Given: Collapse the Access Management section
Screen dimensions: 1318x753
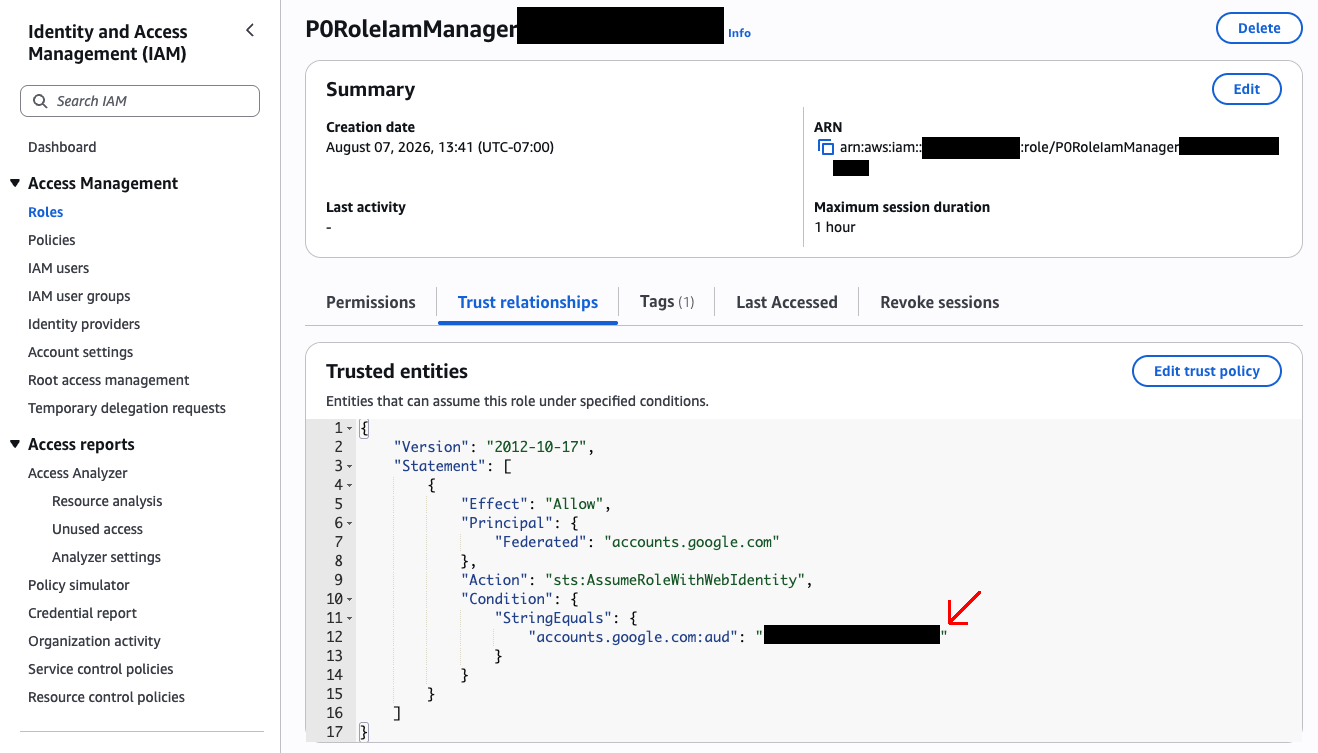Looking at the screenshot, I should (15, 183).
